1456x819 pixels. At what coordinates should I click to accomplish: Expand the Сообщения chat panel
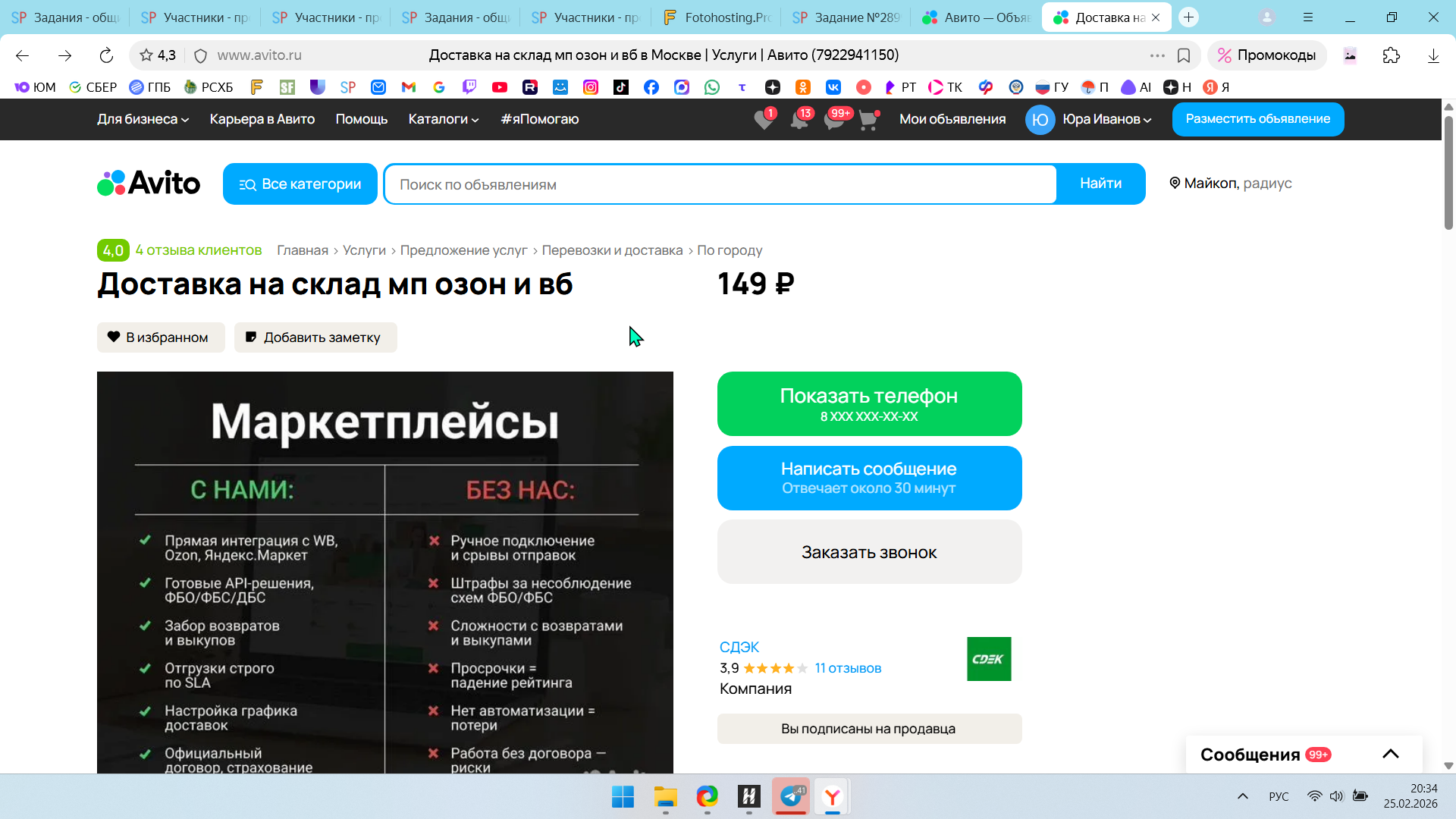point(1390,754)
